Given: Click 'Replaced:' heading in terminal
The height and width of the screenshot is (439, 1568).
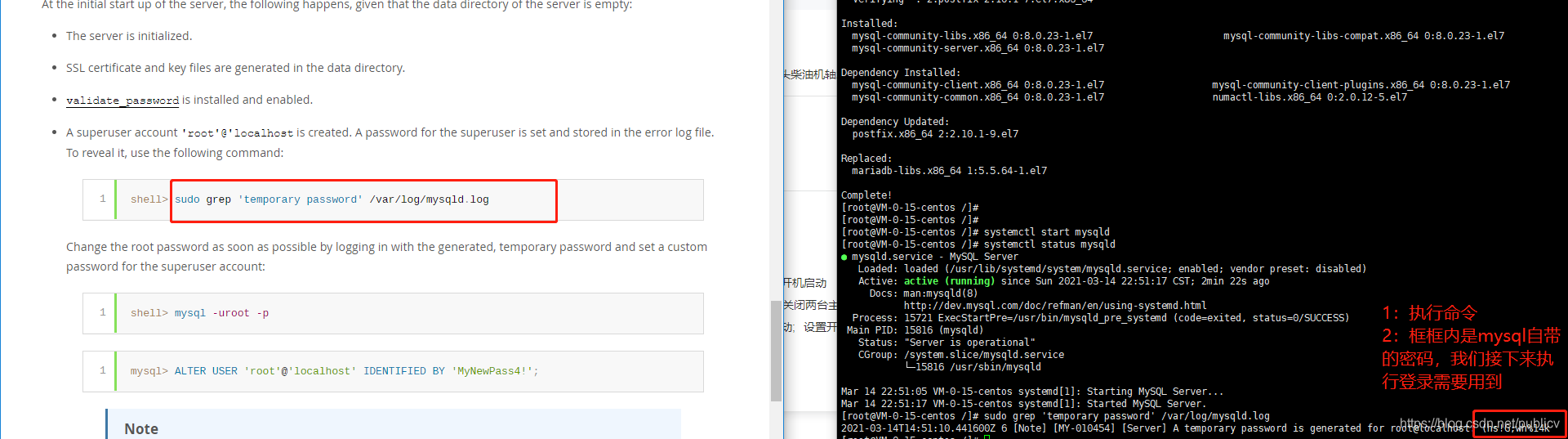Looking at the screenshot, I should pos(866,159).
